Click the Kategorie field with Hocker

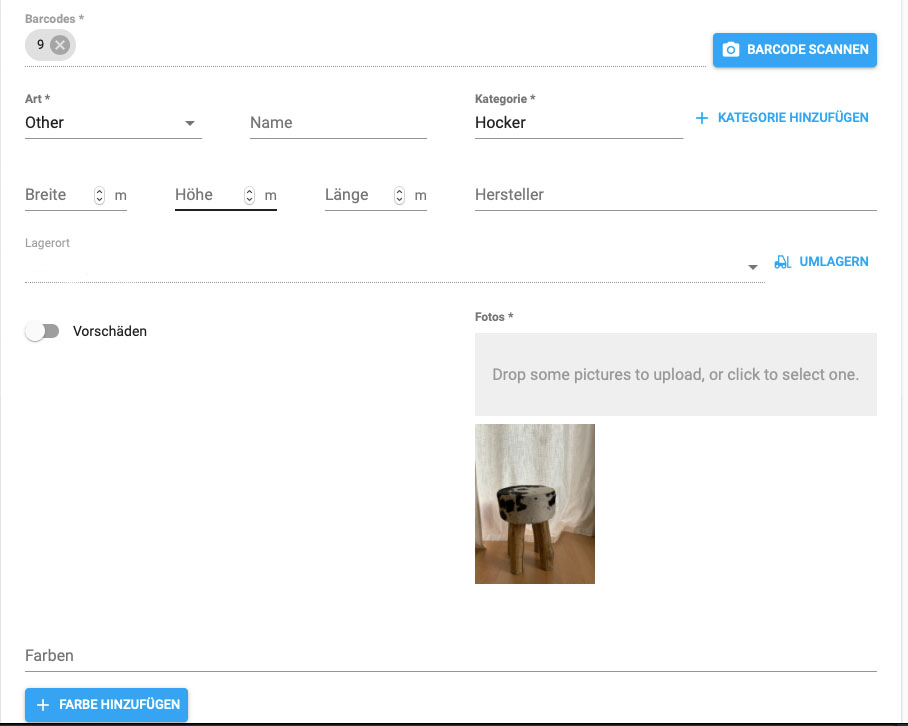(x=579, y=123)
